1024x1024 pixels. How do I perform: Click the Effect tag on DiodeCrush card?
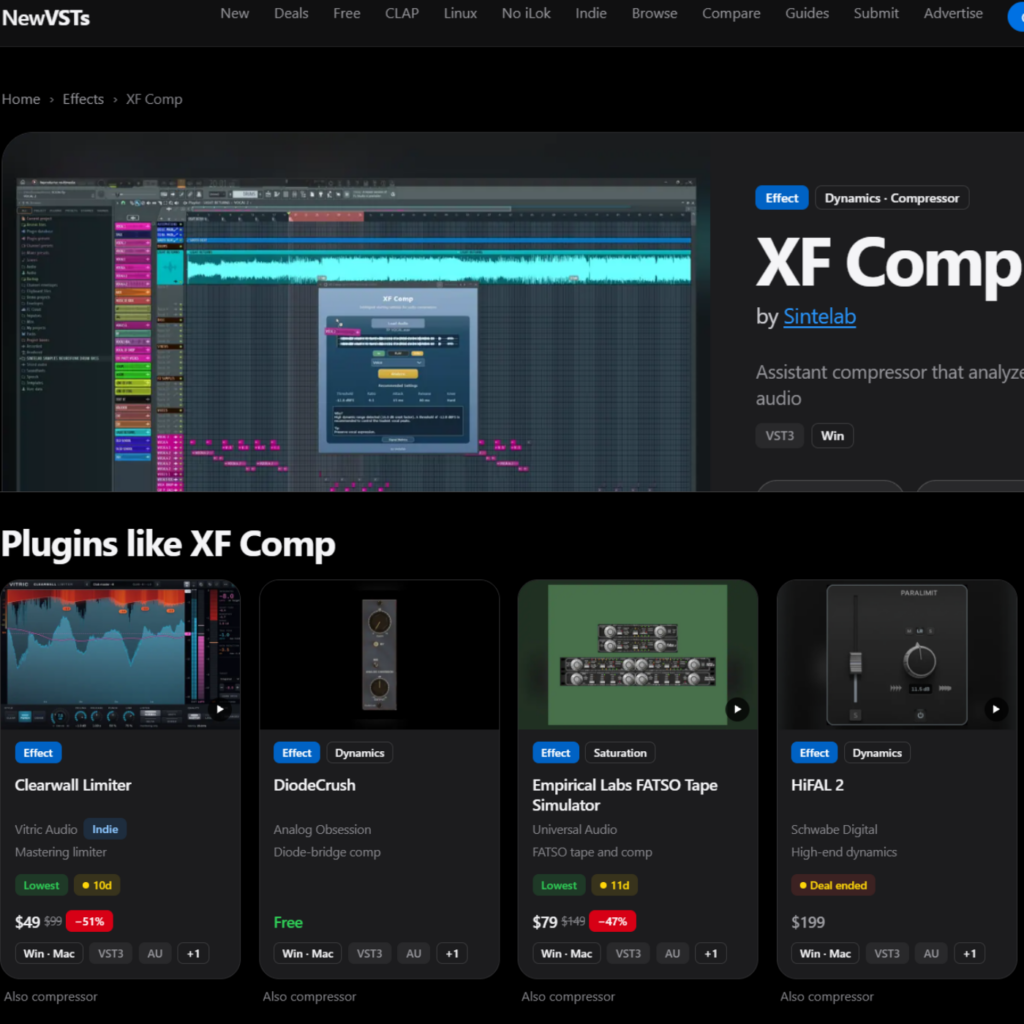pos(296,753)
